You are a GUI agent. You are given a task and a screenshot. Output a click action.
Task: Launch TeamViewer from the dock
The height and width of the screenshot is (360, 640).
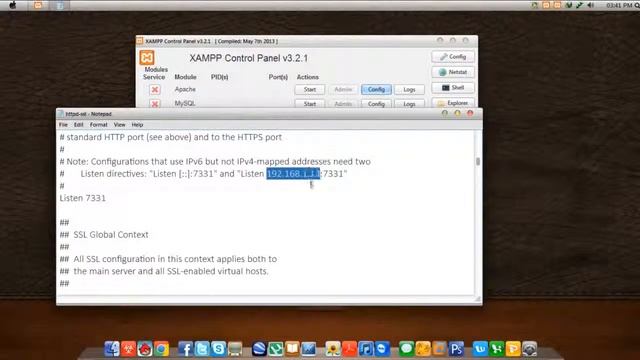point(382,349)
